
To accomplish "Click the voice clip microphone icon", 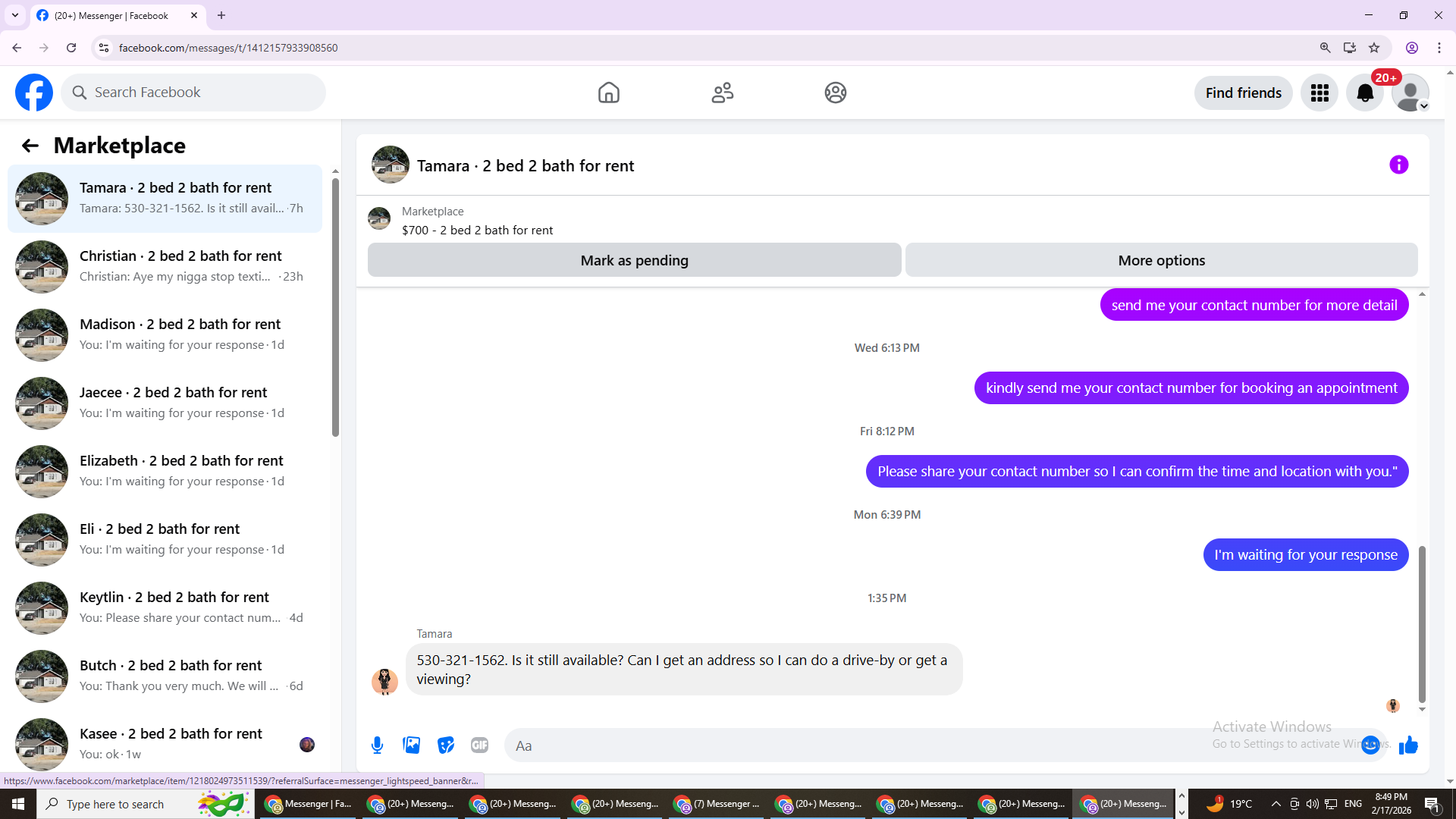I will tap(377, 745).
